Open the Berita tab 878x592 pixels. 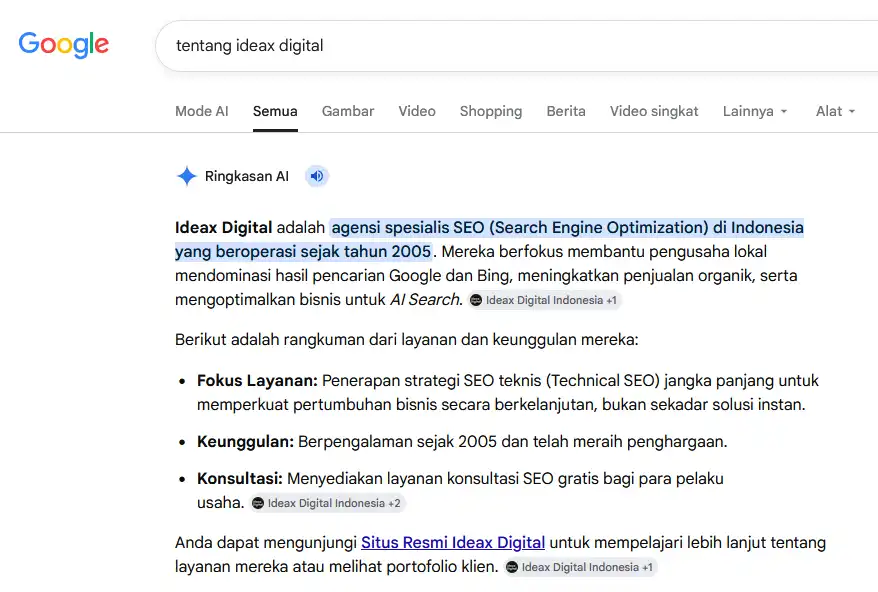(566, 111)
